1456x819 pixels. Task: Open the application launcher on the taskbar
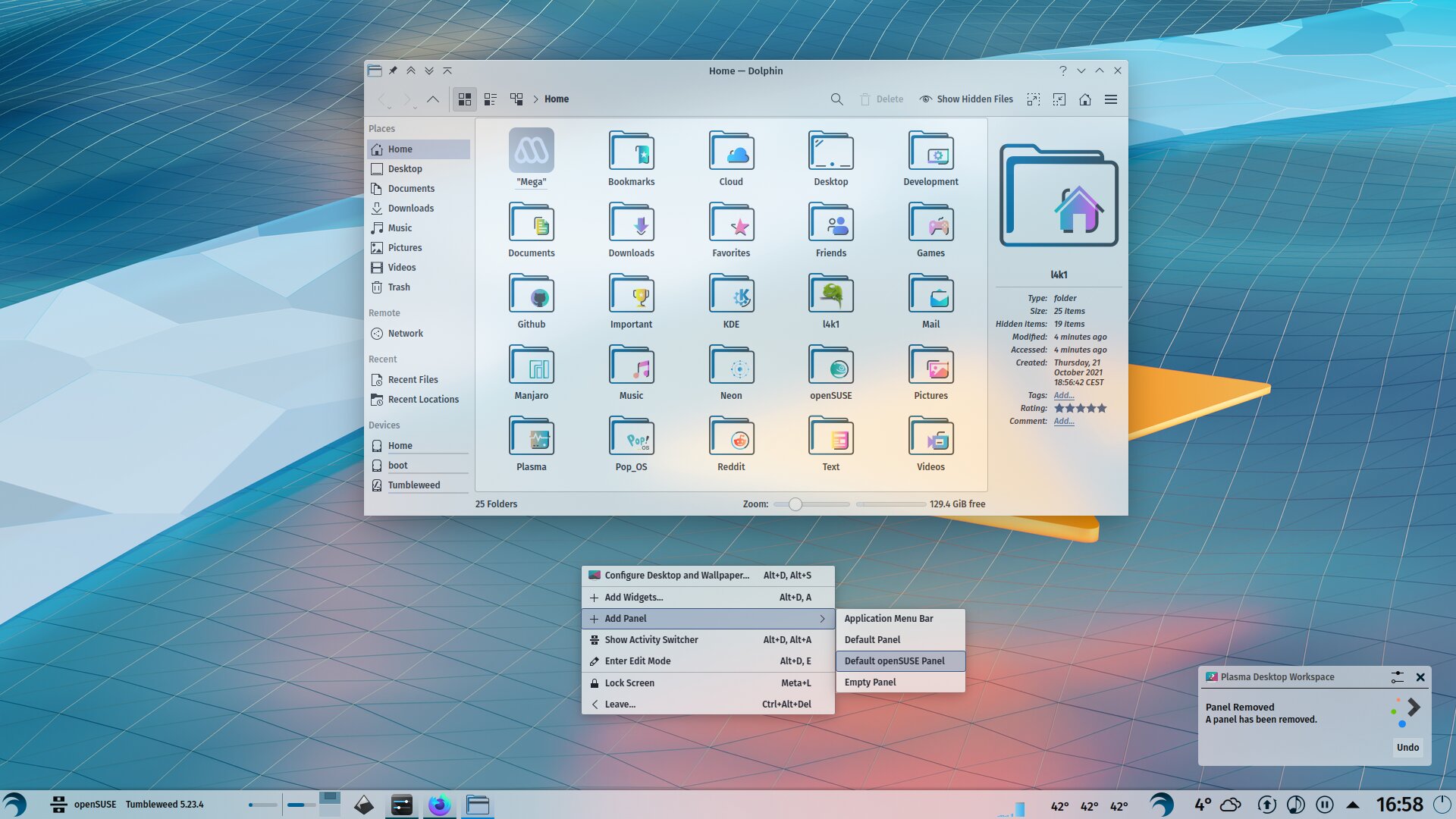tap(14, 805)
